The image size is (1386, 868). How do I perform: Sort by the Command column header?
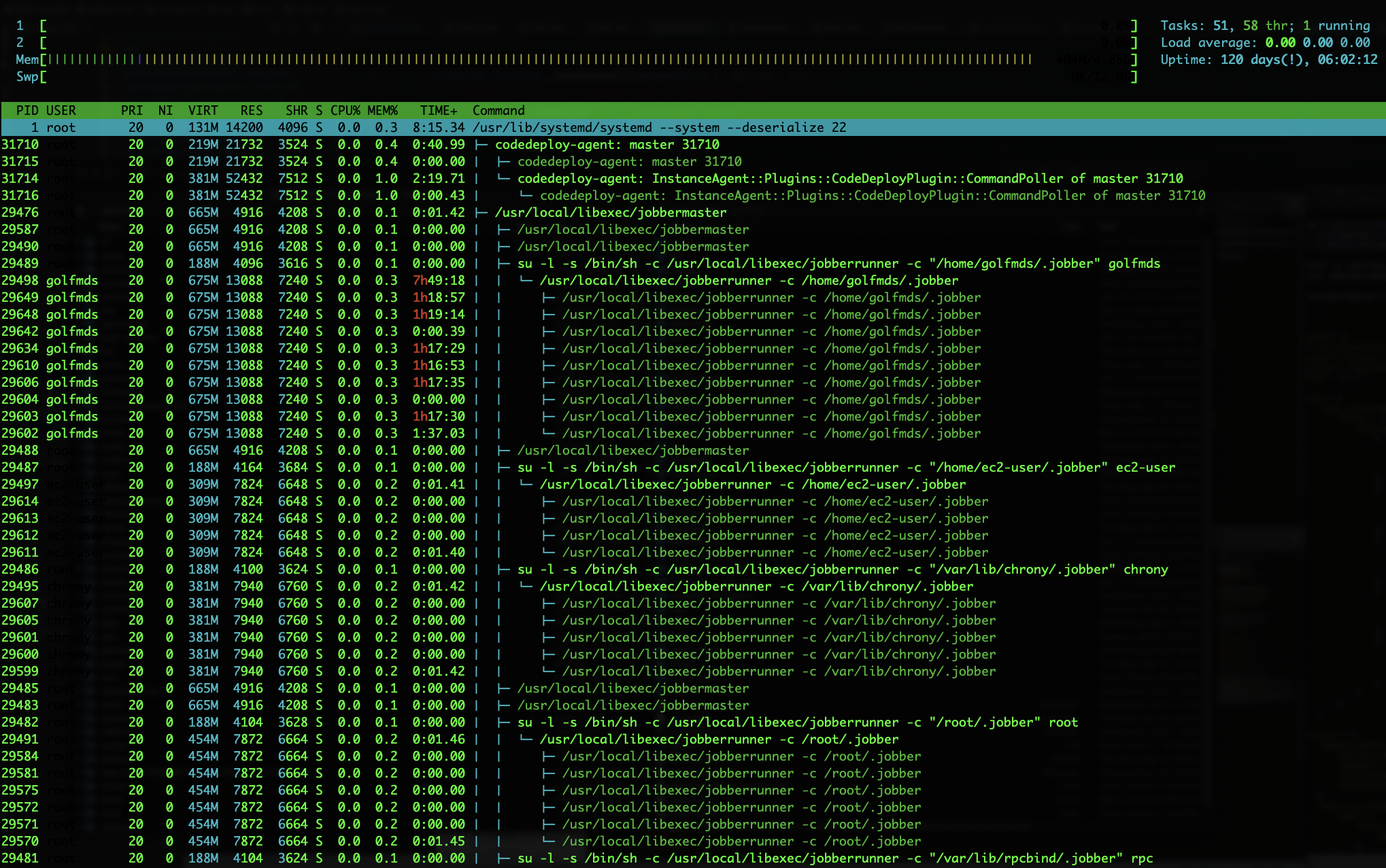coord(498,110)
